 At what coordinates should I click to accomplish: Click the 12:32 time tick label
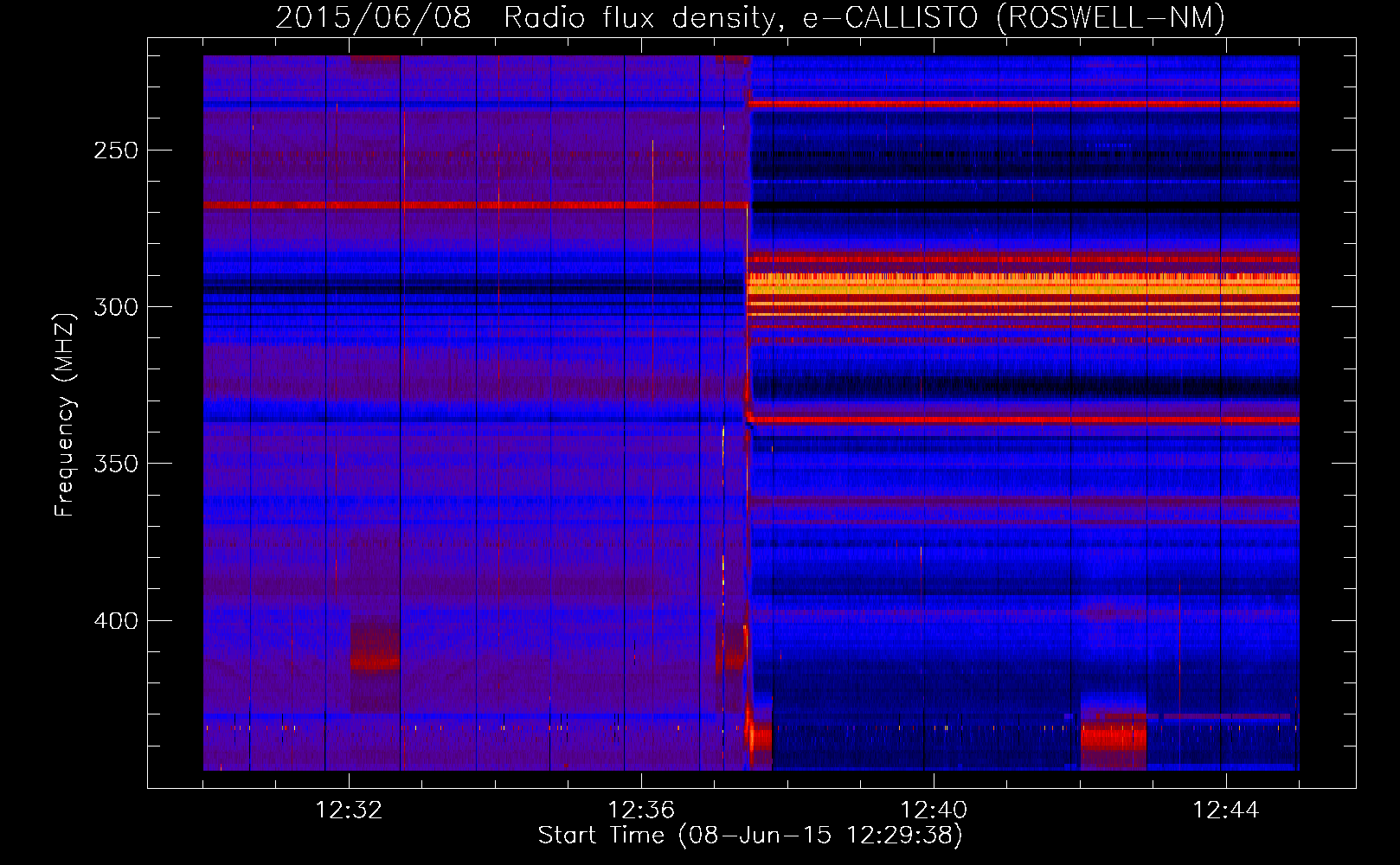pyautogui.click(x=349, y=811)
